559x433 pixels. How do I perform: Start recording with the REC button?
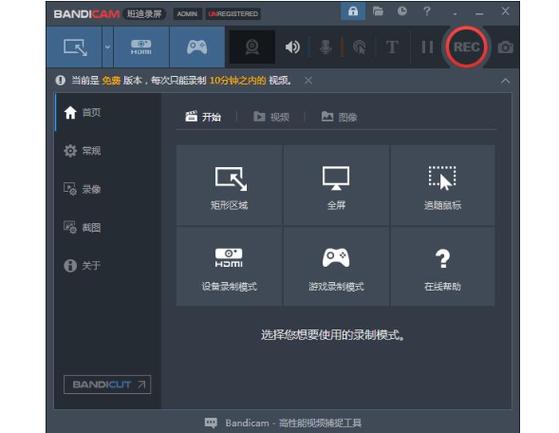pos(466,47)
